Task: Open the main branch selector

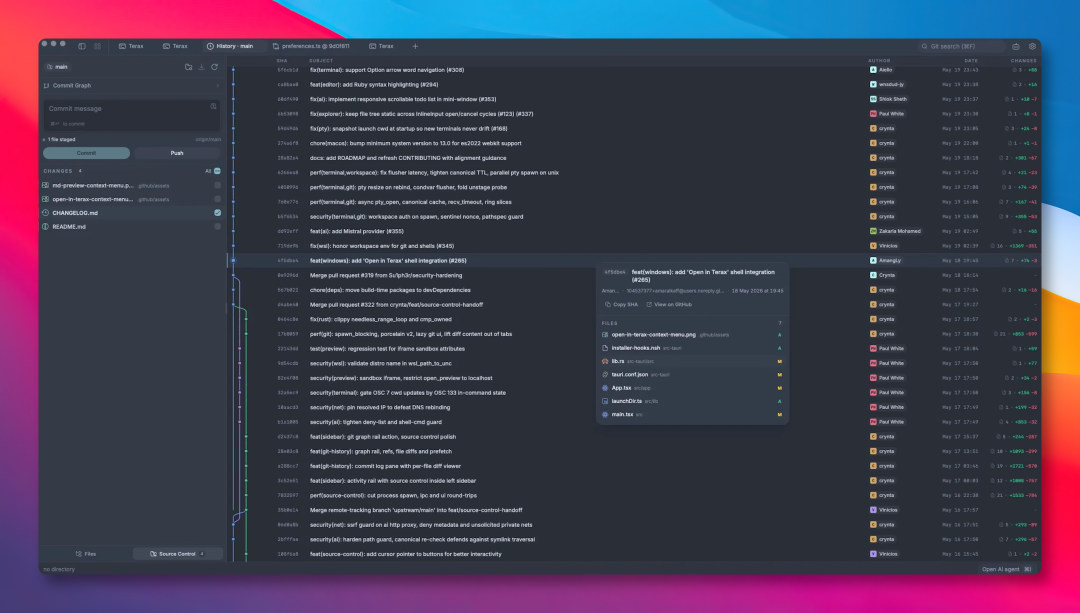Action: [x=57, y=67]
